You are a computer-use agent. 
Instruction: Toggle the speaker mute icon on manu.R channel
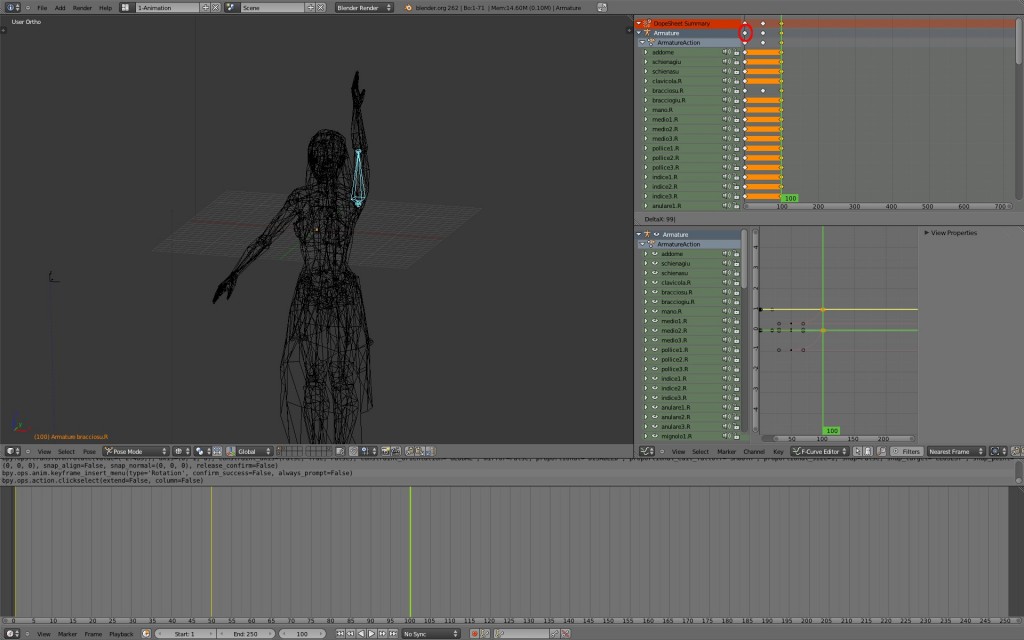pos(725,110)
